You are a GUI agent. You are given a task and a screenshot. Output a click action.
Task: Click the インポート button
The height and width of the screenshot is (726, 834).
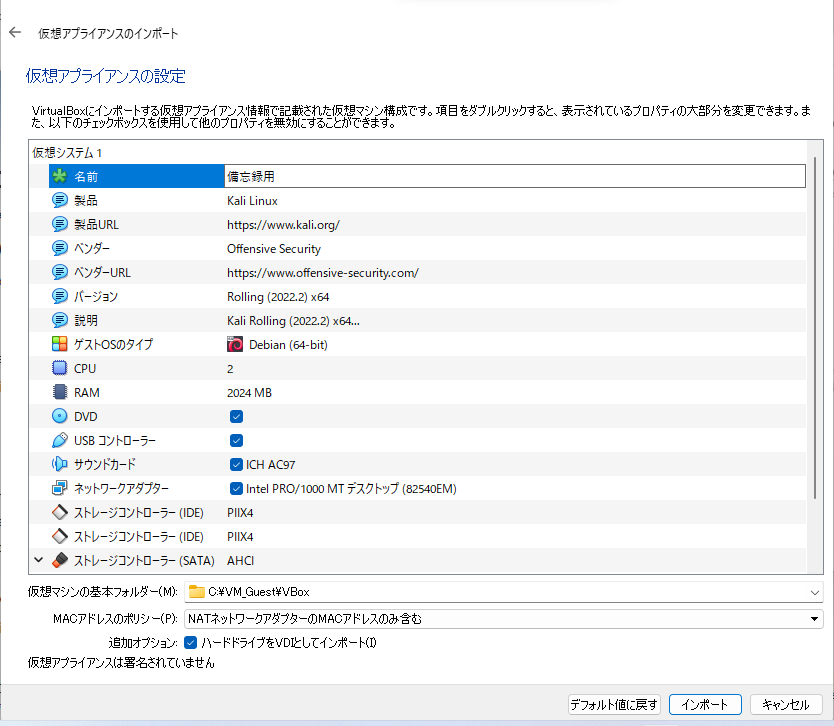705,704
